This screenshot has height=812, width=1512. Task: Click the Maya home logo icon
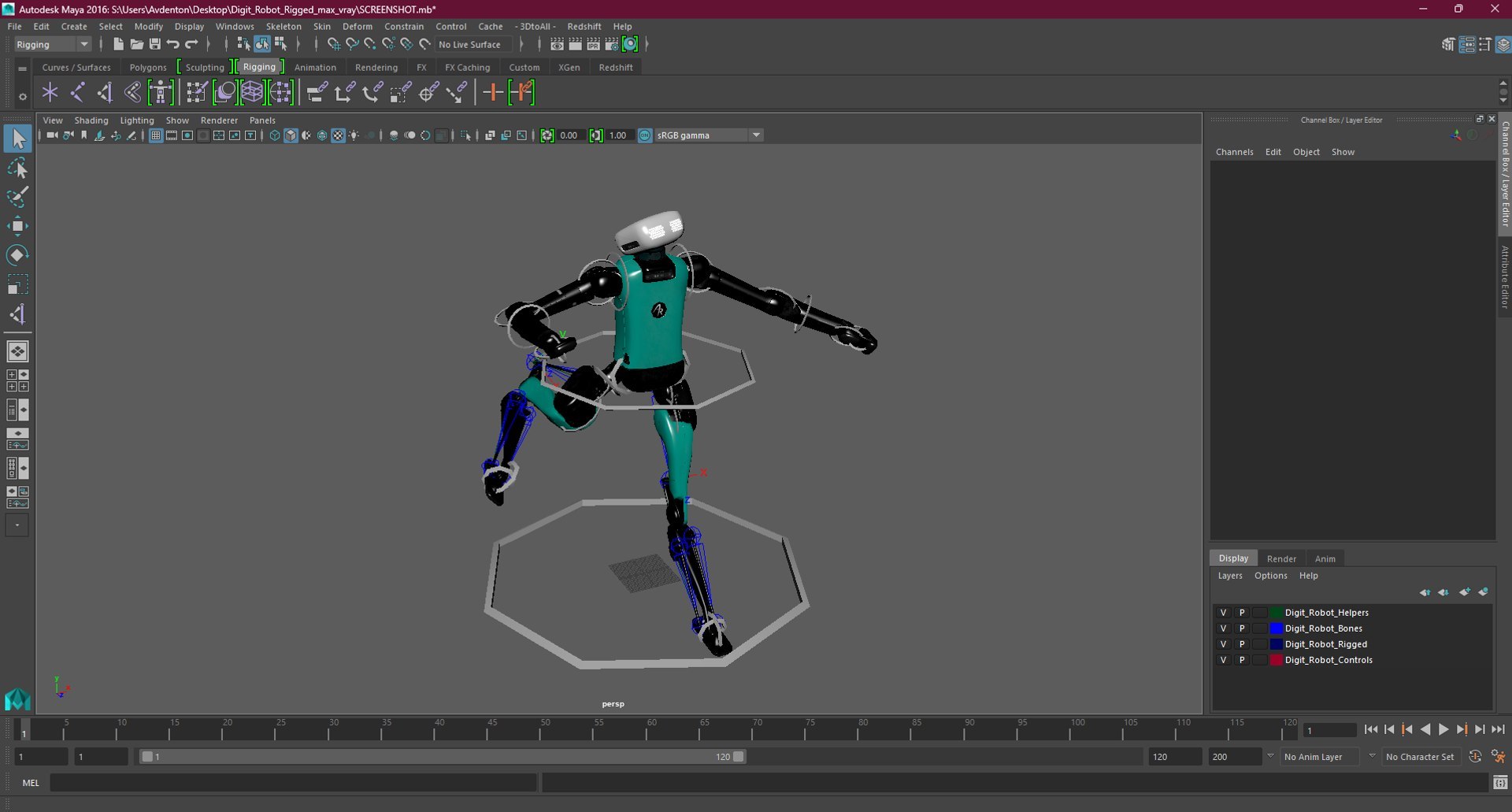coord(17,699)
